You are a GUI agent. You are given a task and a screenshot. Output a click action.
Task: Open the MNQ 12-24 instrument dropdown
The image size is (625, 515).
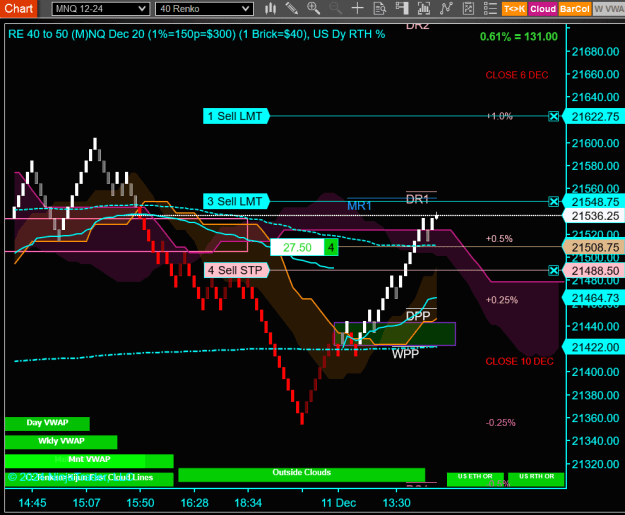pos(101,9)
